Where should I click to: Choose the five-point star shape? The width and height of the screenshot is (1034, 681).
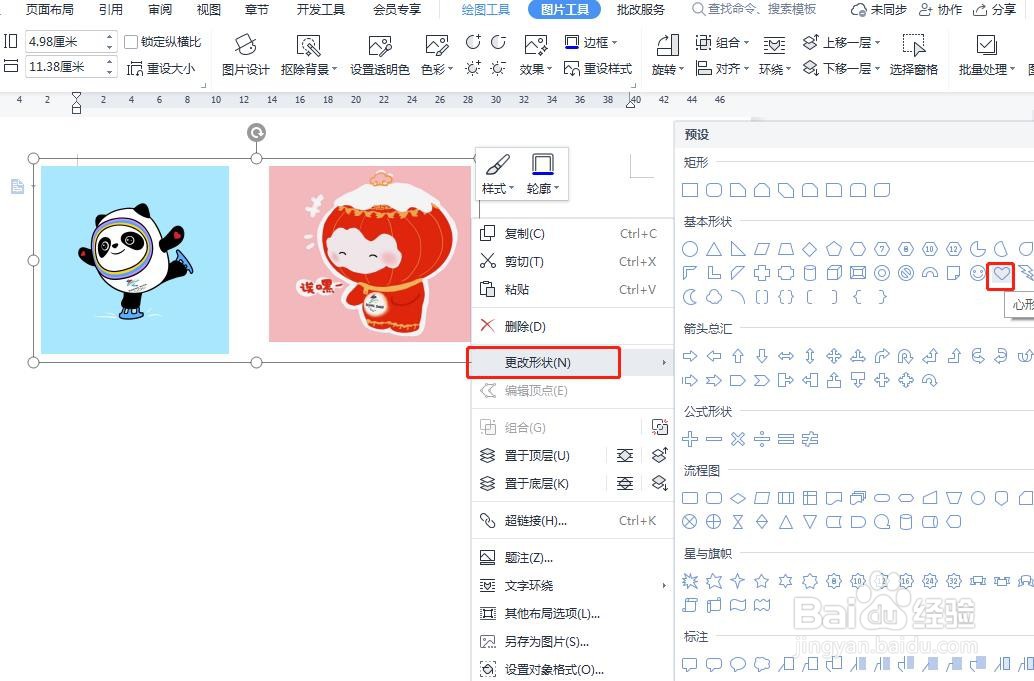[x=762, y=581]
